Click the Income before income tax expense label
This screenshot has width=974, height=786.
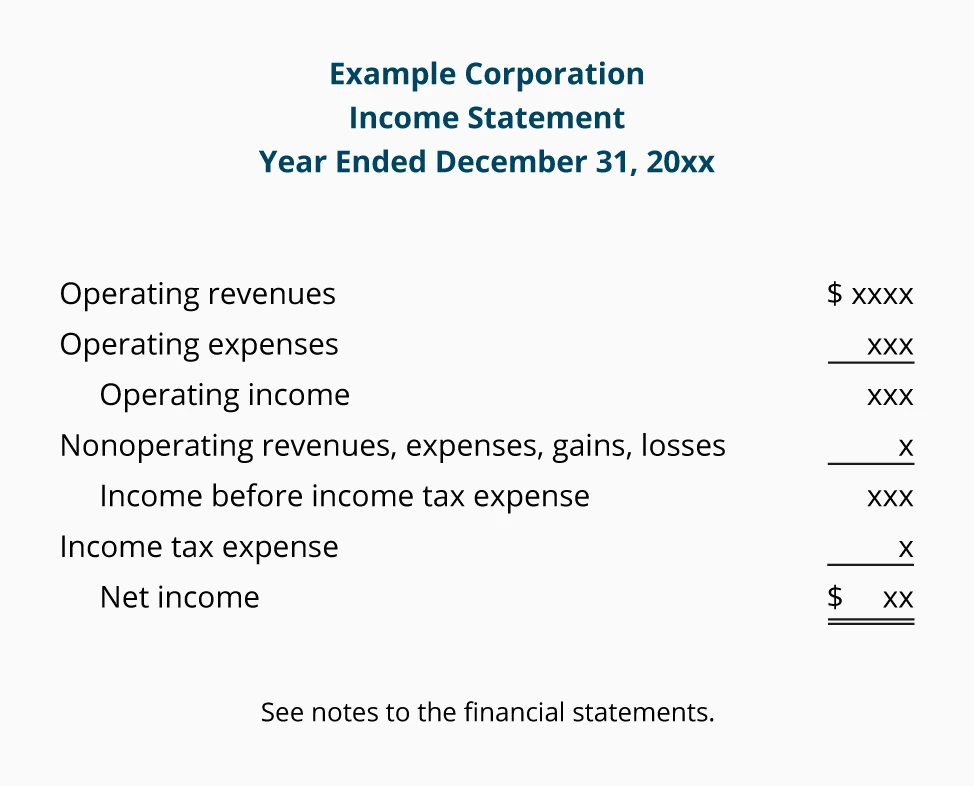tap(344, 497)
